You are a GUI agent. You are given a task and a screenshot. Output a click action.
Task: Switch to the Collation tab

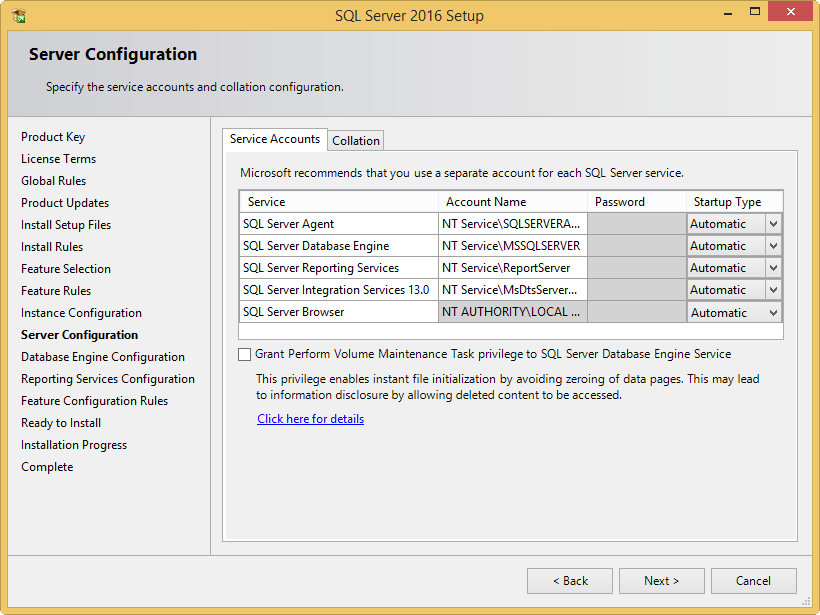356,141
